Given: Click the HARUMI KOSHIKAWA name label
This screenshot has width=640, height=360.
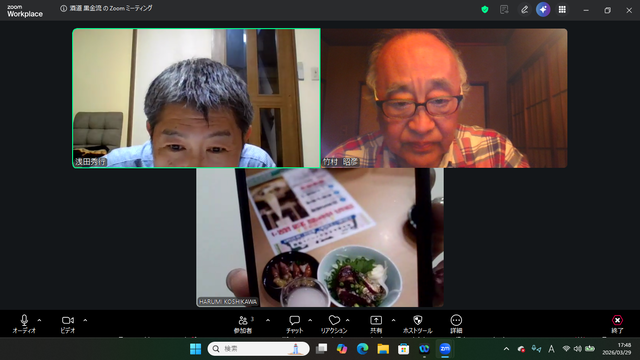Looking at the screenshot, I should 228,302.
